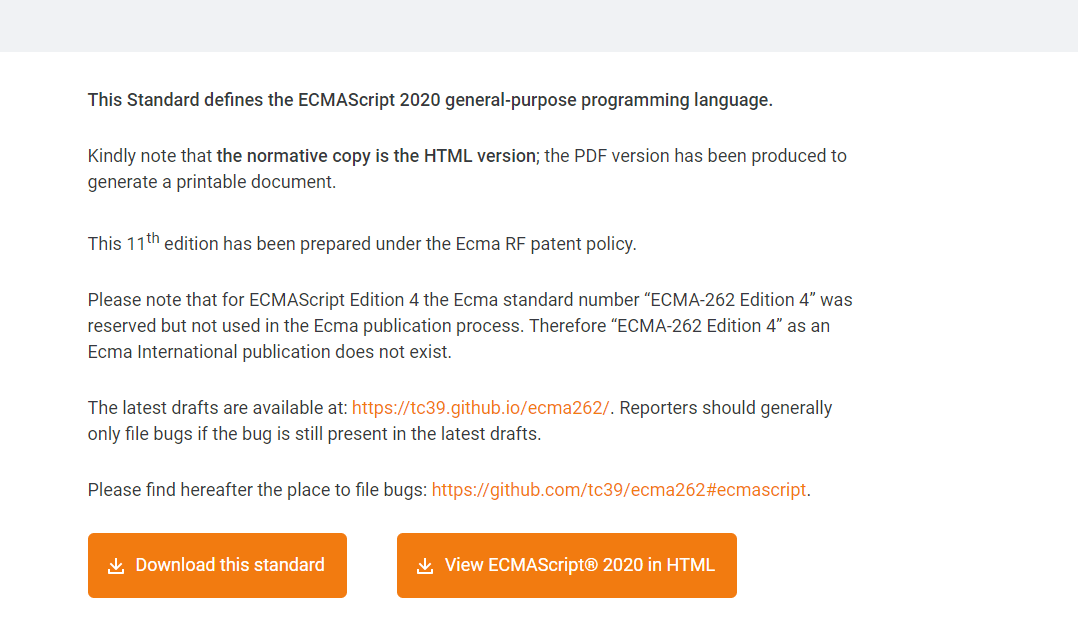The image size is (1078, 618).
Task: Click the download arrow icon beside 'Download this standard'
Action: pyautogui.click(x=116, y=566)
